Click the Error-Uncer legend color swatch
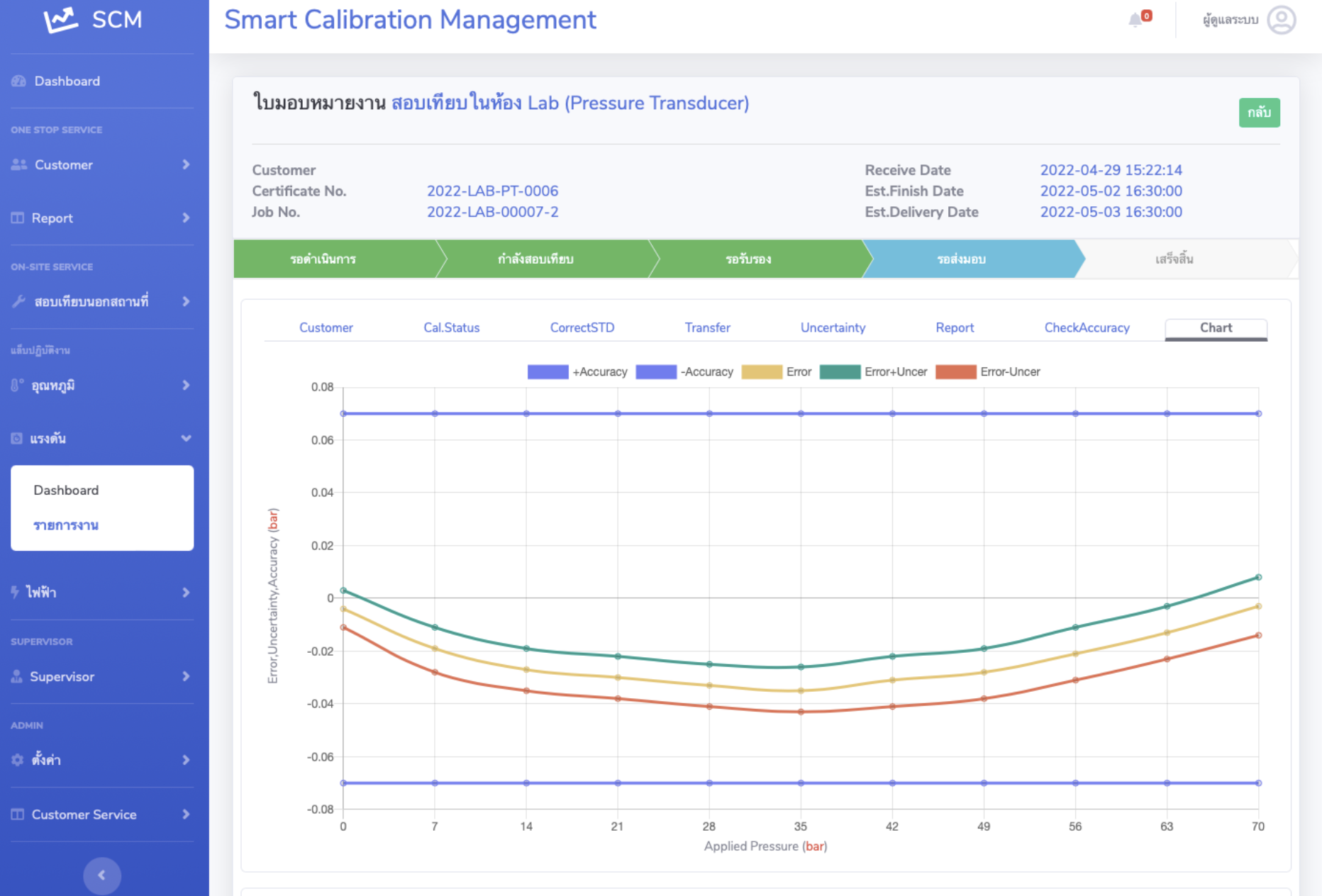The image size is (1322, 896). pyautogui.click(x=955, y=371)
